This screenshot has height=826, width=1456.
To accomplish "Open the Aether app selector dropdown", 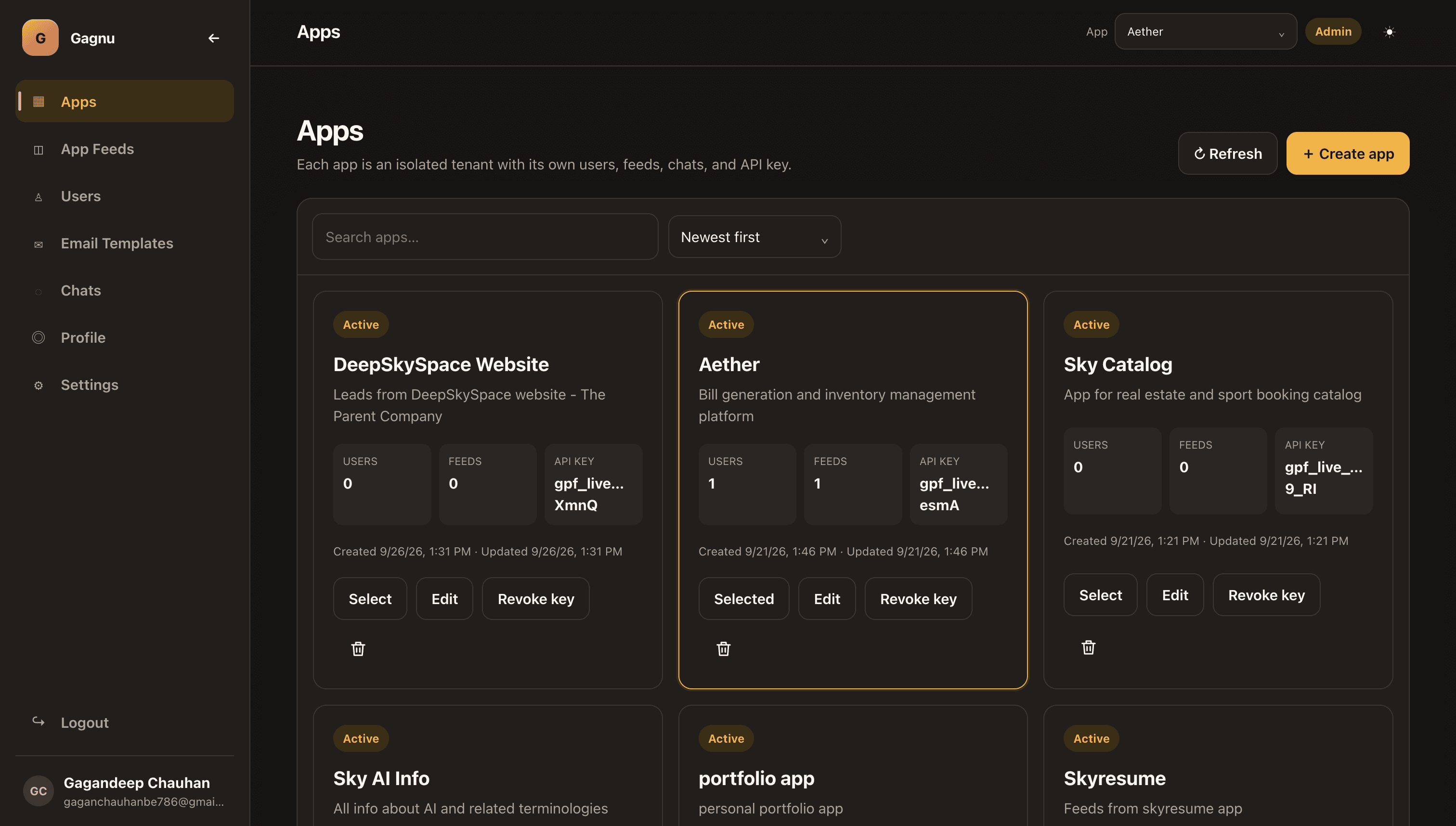I will click(1206, 32).
